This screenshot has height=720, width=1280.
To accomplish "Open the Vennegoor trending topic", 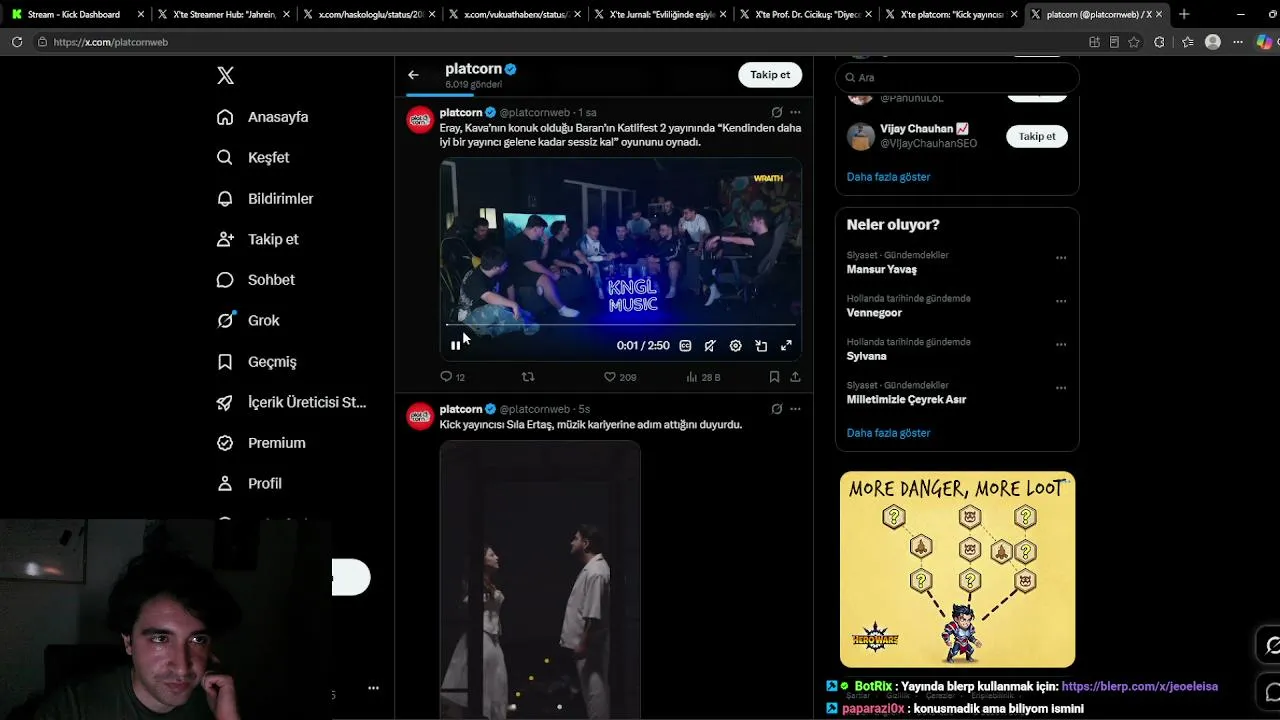I will point(874,313).
